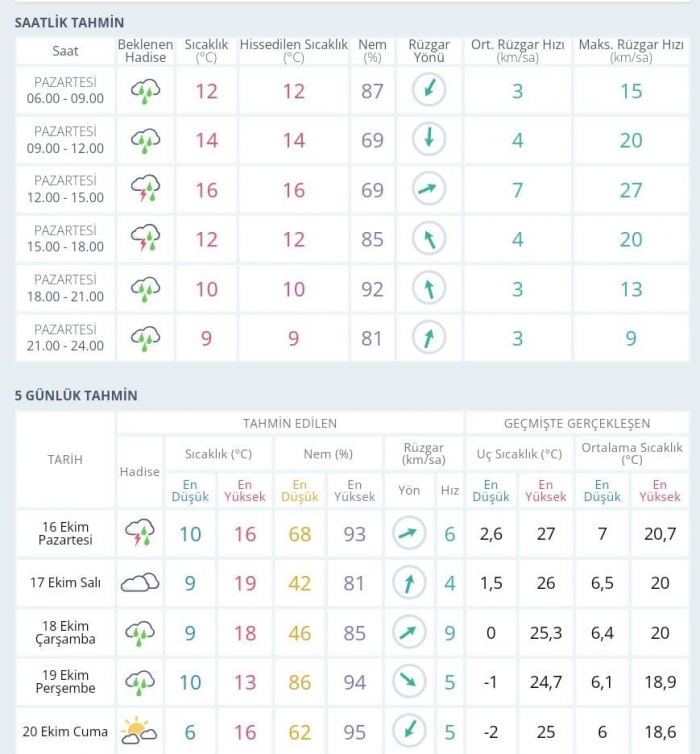Click the Beklenen Hadise column header

point(146,51)
